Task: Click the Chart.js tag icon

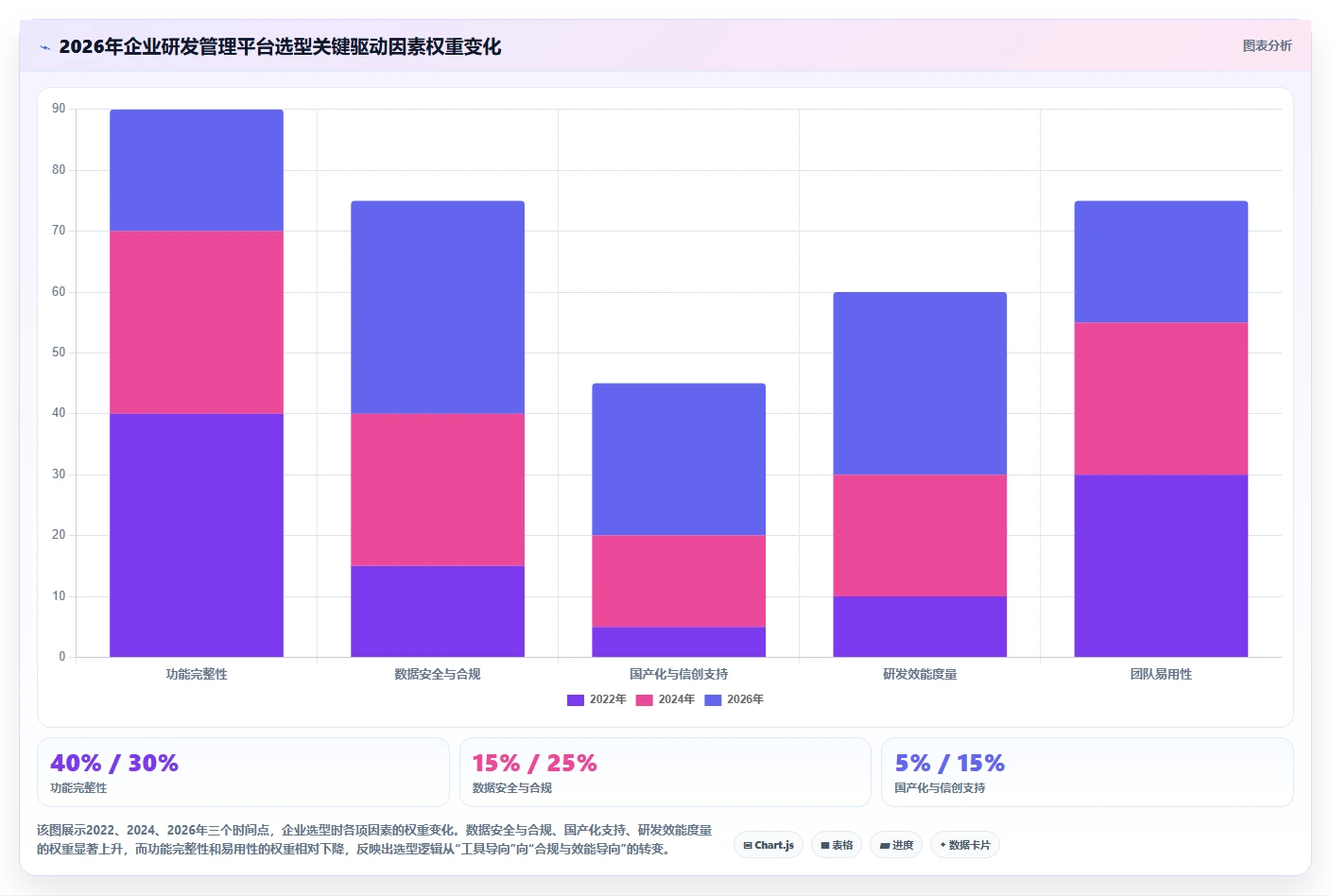Action: [748, 846]
